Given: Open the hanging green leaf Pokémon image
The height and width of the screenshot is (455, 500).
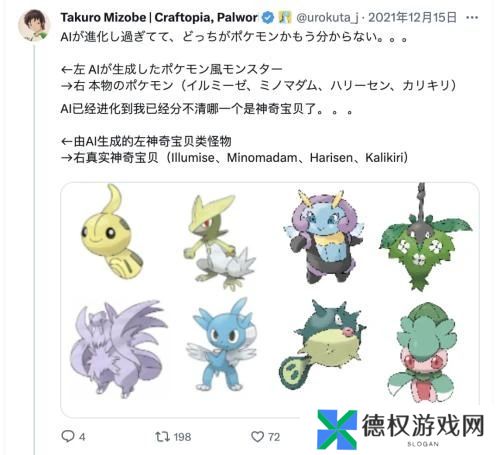Looking at the screenshot, I should click(x=425, y=237).
